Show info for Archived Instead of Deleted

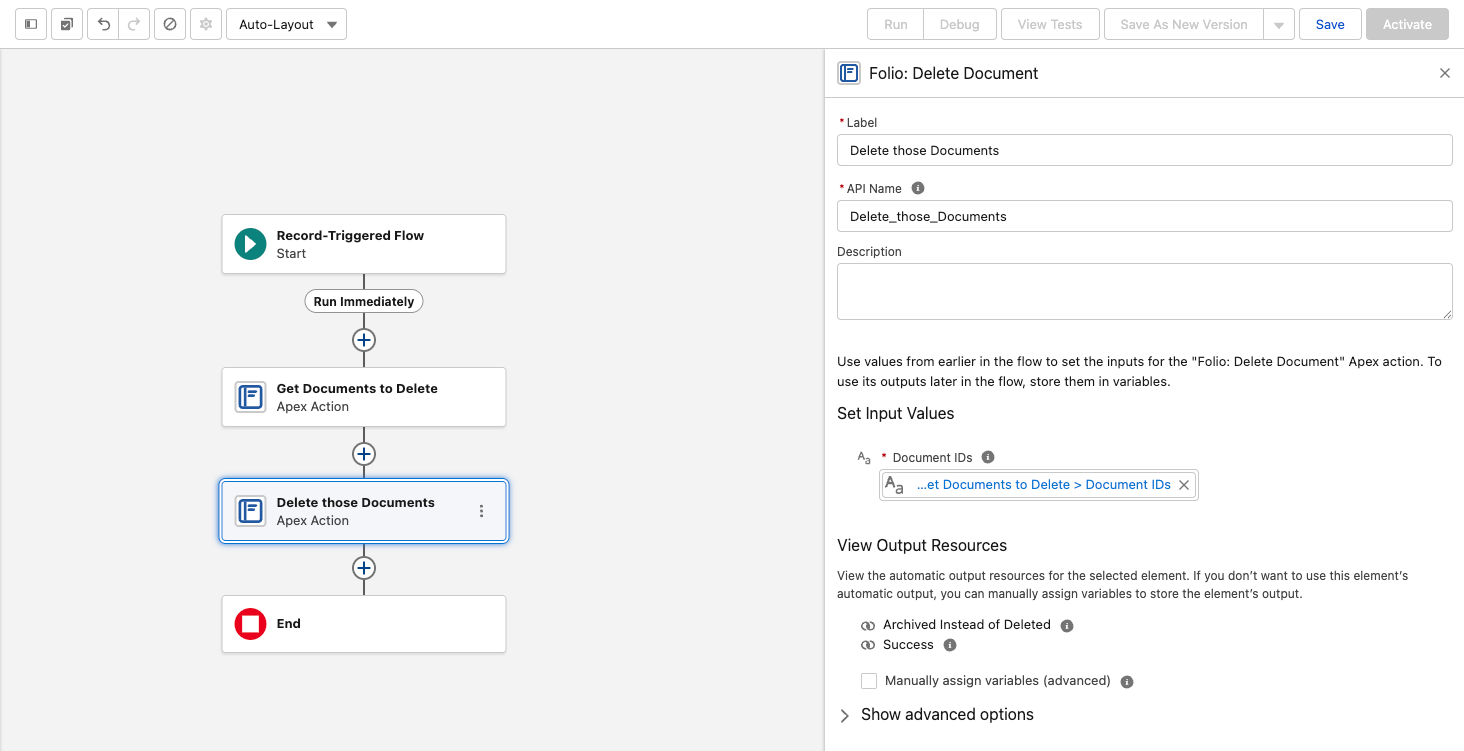tap(1067, 625)
